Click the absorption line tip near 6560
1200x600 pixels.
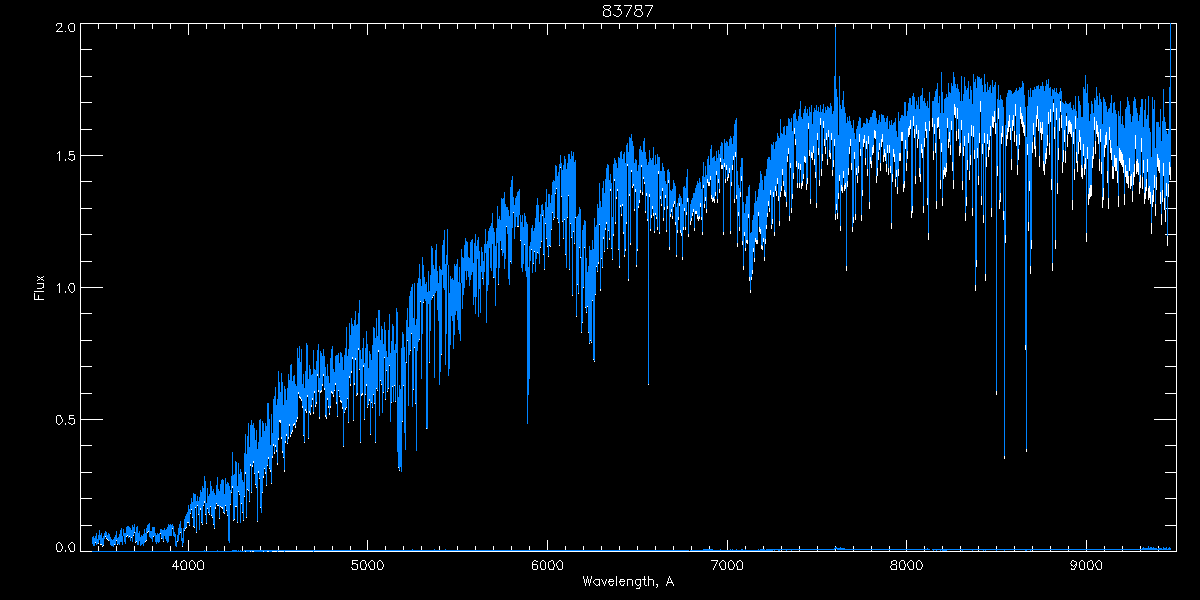(x=648, y=383)
